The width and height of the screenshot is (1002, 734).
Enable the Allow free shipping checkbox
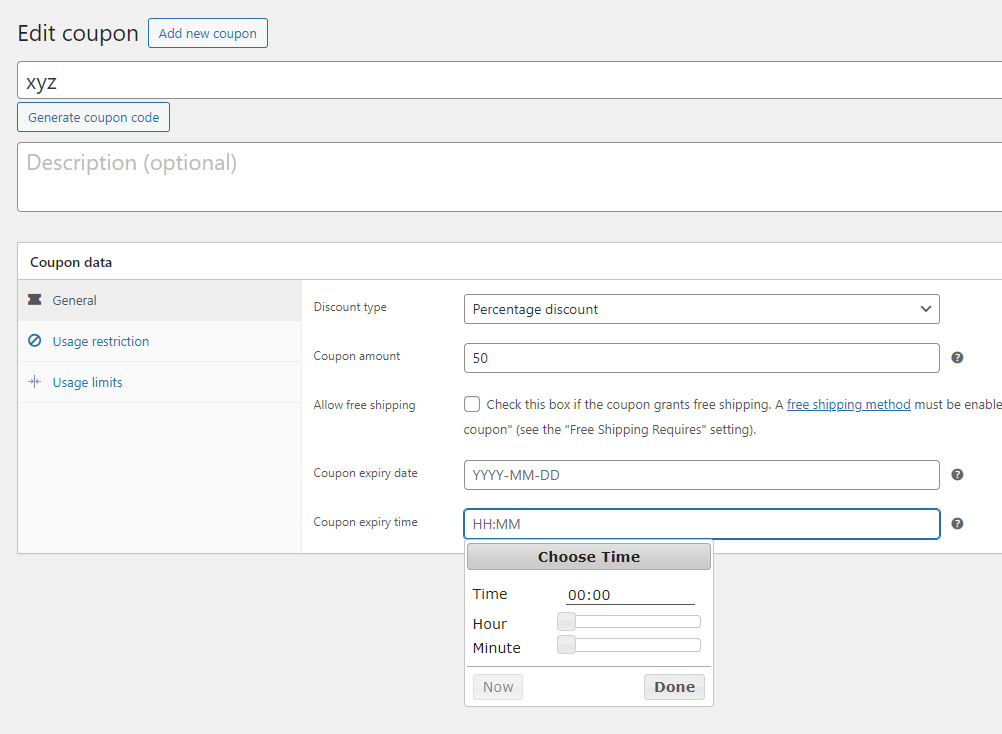[x=472, y=405]
